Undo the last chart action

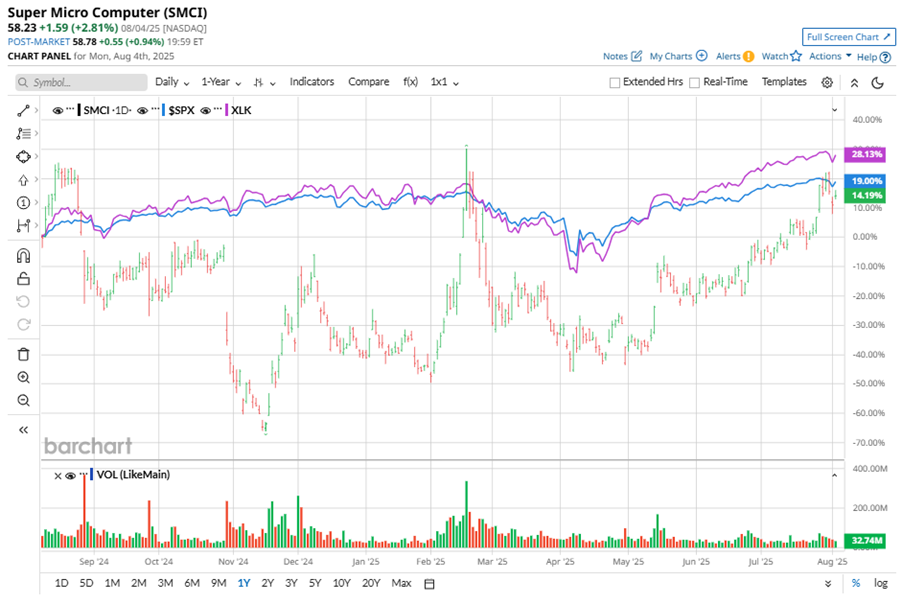point(23,302)
